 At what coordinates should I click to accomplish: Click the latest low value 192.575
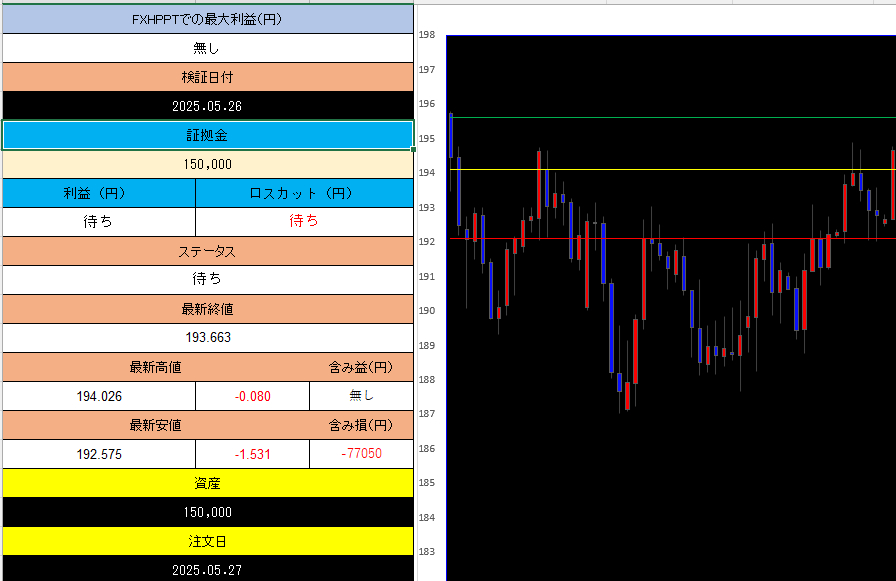click(x=99, y=454)
